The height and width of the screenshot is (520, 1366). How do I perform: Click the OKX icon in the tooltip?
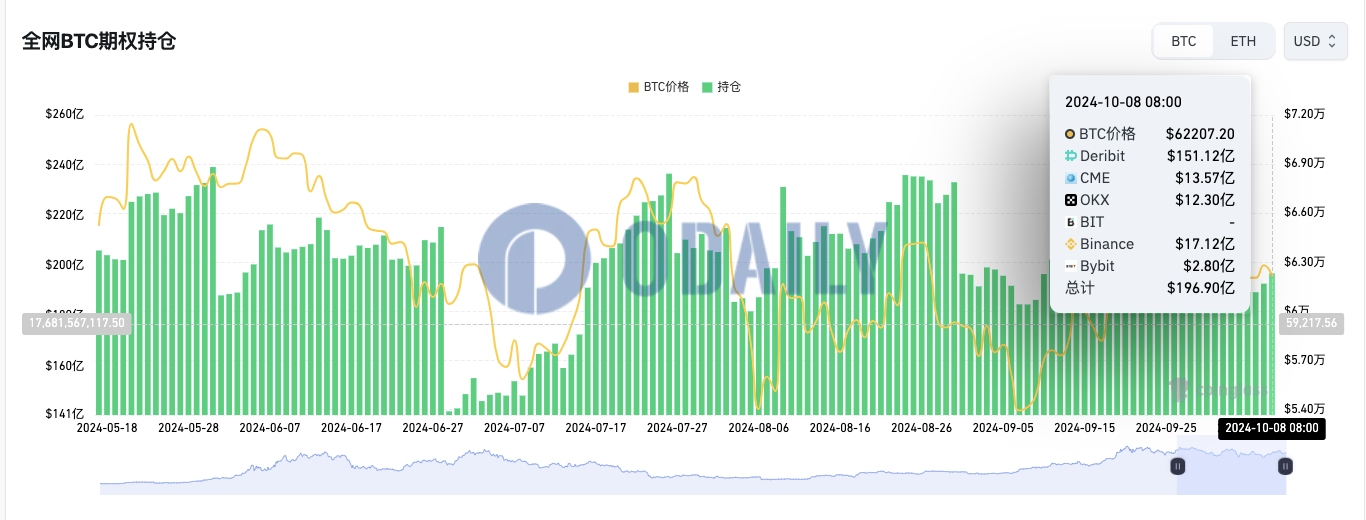(x=1070, y=200)
